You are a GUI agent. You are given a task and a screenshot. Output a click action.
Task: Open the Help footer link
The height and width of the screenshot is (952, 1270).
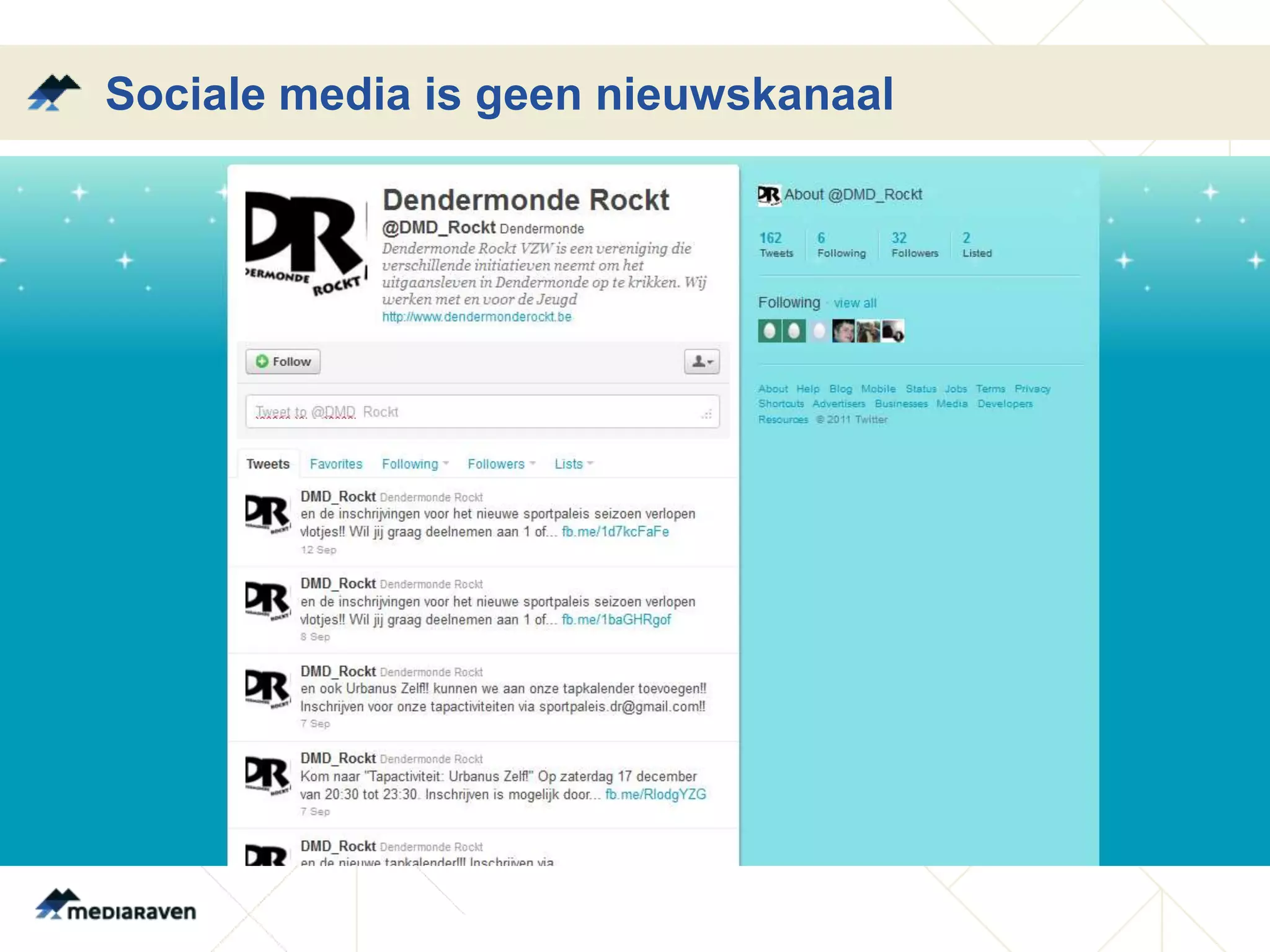click(808, 389)
